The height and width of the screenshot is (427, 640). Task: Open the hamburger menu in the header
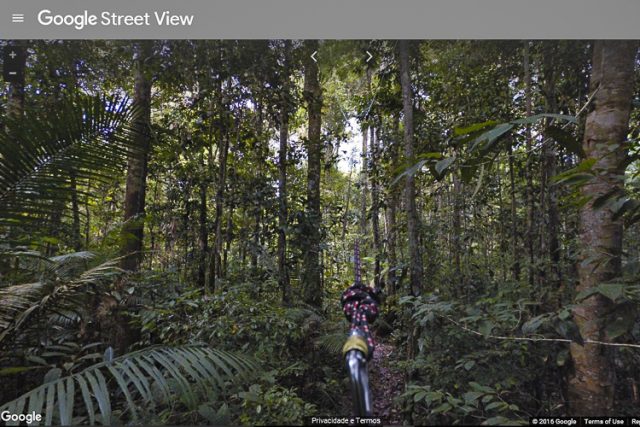(x=18, y=18)
